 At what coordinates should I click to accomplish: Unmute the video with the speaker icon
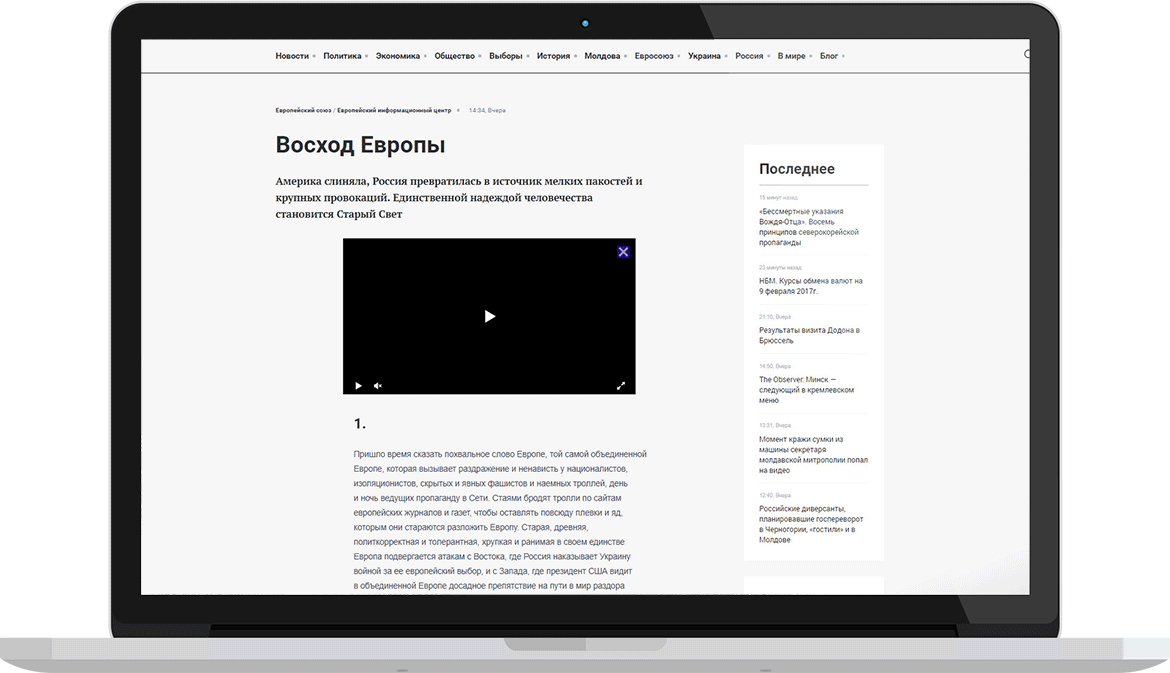[x=378, y=386]
